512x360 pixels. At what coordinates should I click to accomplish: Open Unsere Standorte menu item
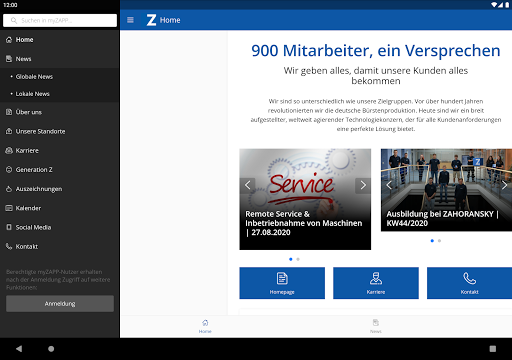(60, 131)
